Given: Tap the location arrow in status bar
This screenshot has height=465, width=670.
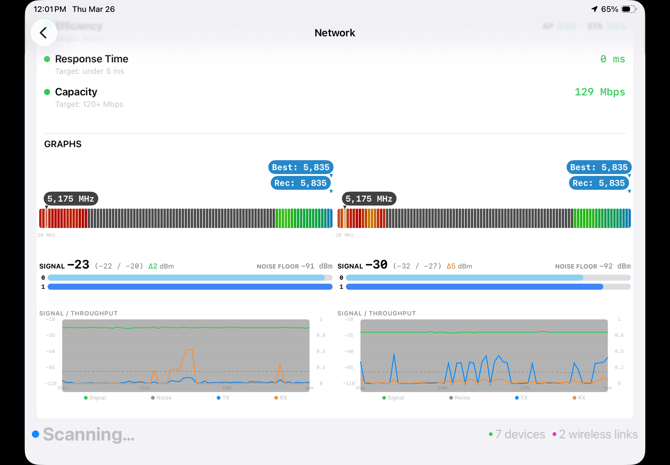Looking at the screenshot, I should tap(594, 9).
